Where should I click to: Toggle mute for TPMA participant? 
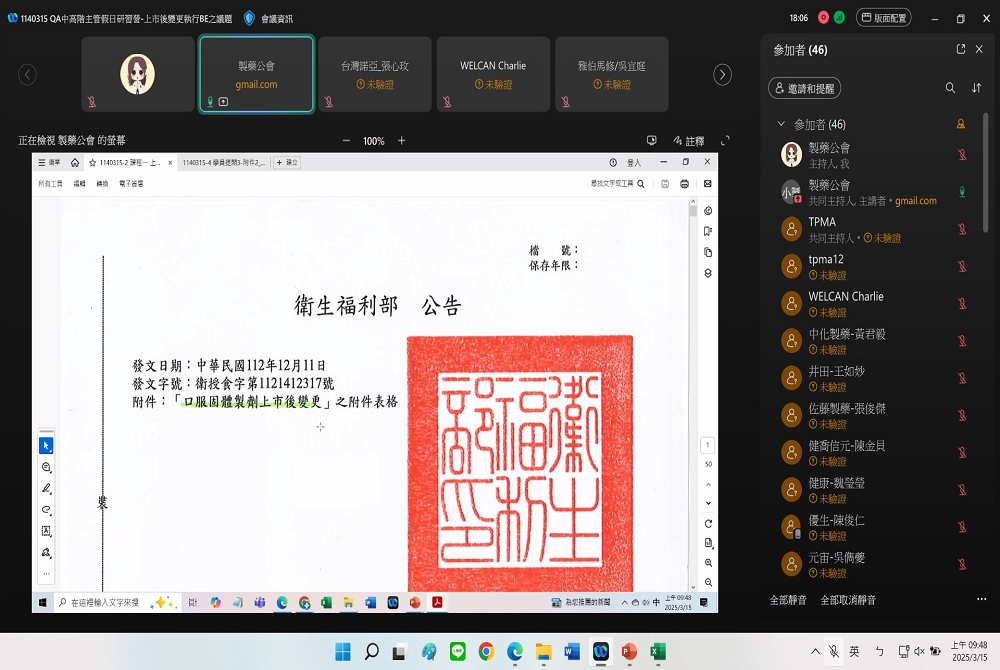[x=962, y=229]
